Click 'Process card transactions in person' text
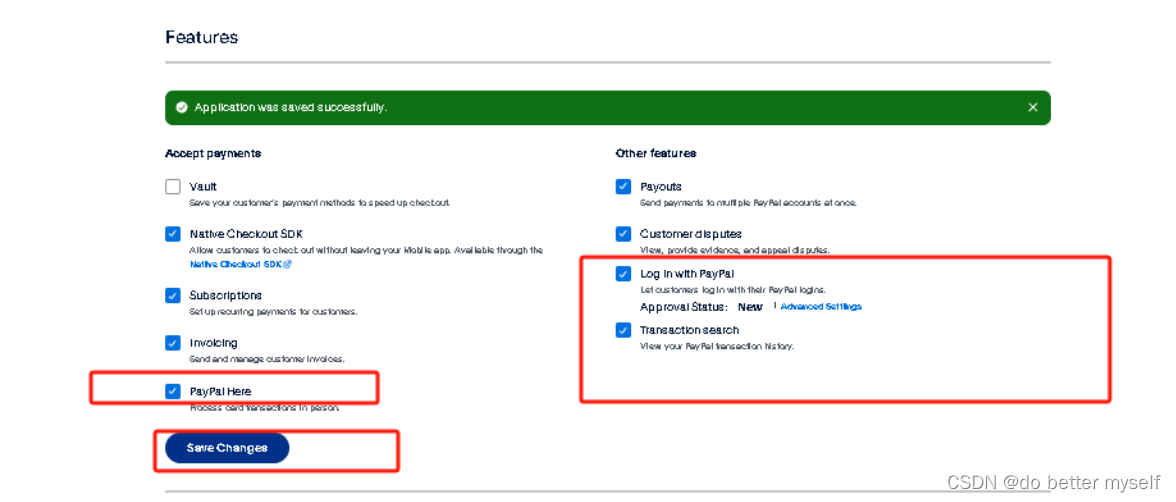Viewport: 1176px width, 502px height. [x=265, y=407]
